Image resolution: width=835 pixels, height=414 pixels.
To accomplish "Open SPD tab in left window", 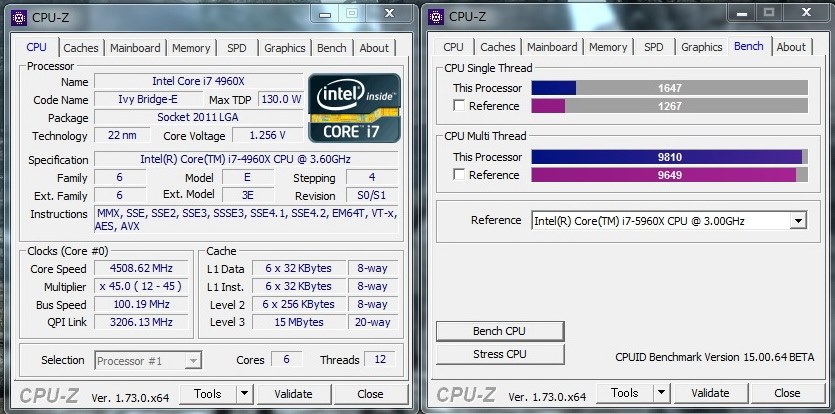I will [236, 48].
